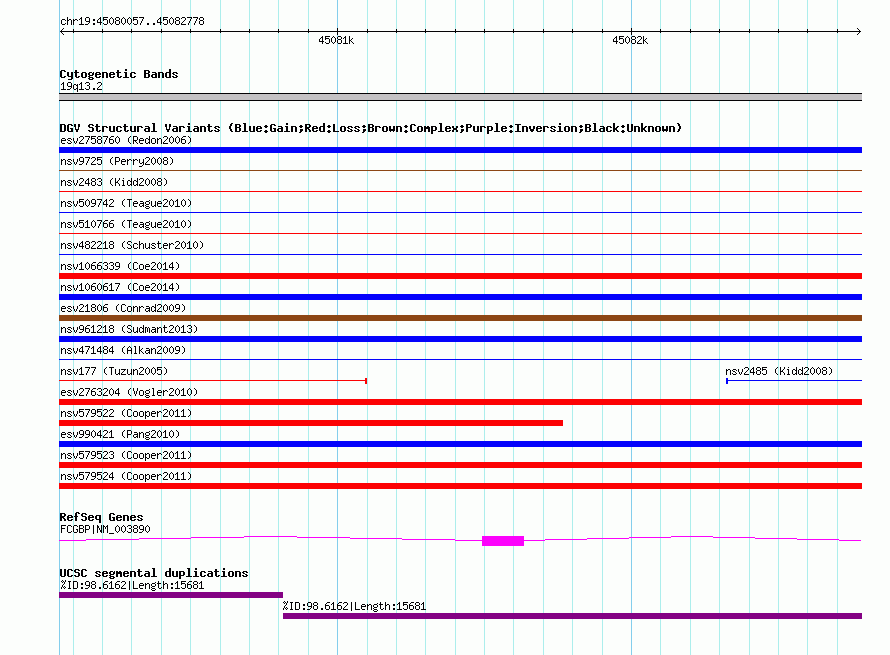Click the red bar under nsv579524
890x655 pixels.
point(460,486)
